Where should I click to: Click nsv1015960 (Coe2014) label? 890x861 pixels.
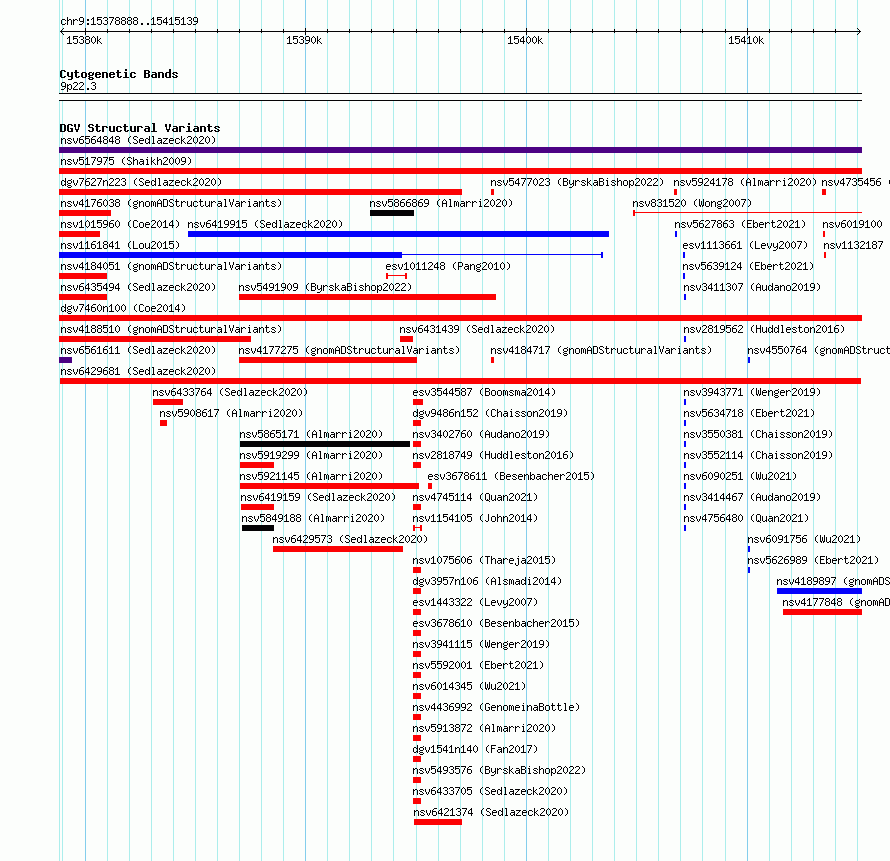click(120, 224)
